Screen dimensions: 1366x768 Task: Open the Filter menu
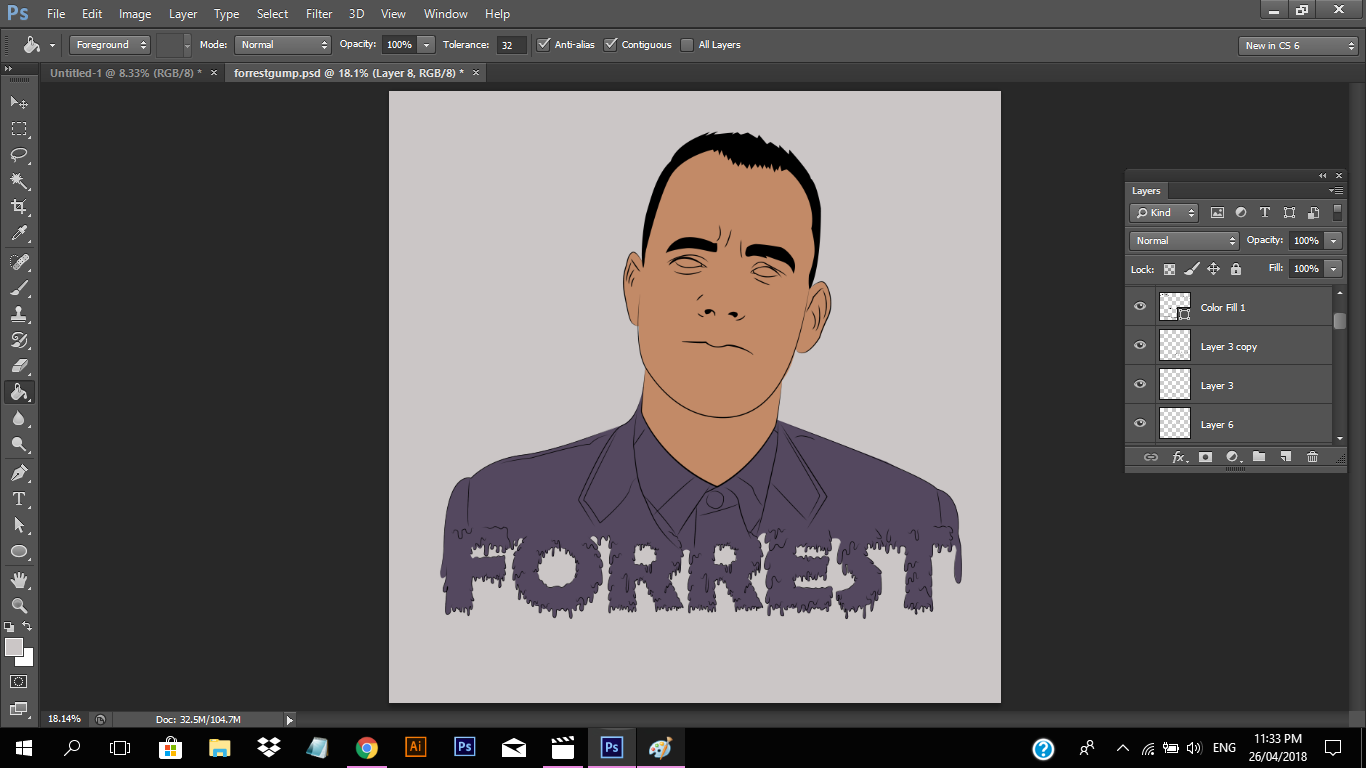(x=319, y=14)
